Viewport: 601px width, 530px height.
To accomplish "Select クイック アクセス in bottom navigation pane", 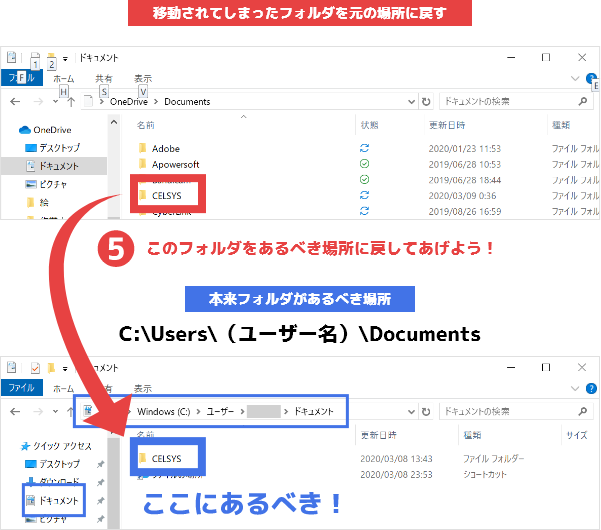I will (x=56, y=446).
